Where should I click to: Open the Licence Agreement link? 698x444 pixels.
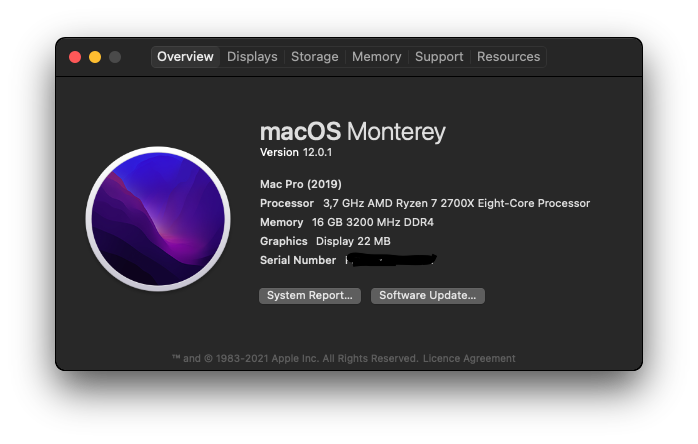click(469, 358)
